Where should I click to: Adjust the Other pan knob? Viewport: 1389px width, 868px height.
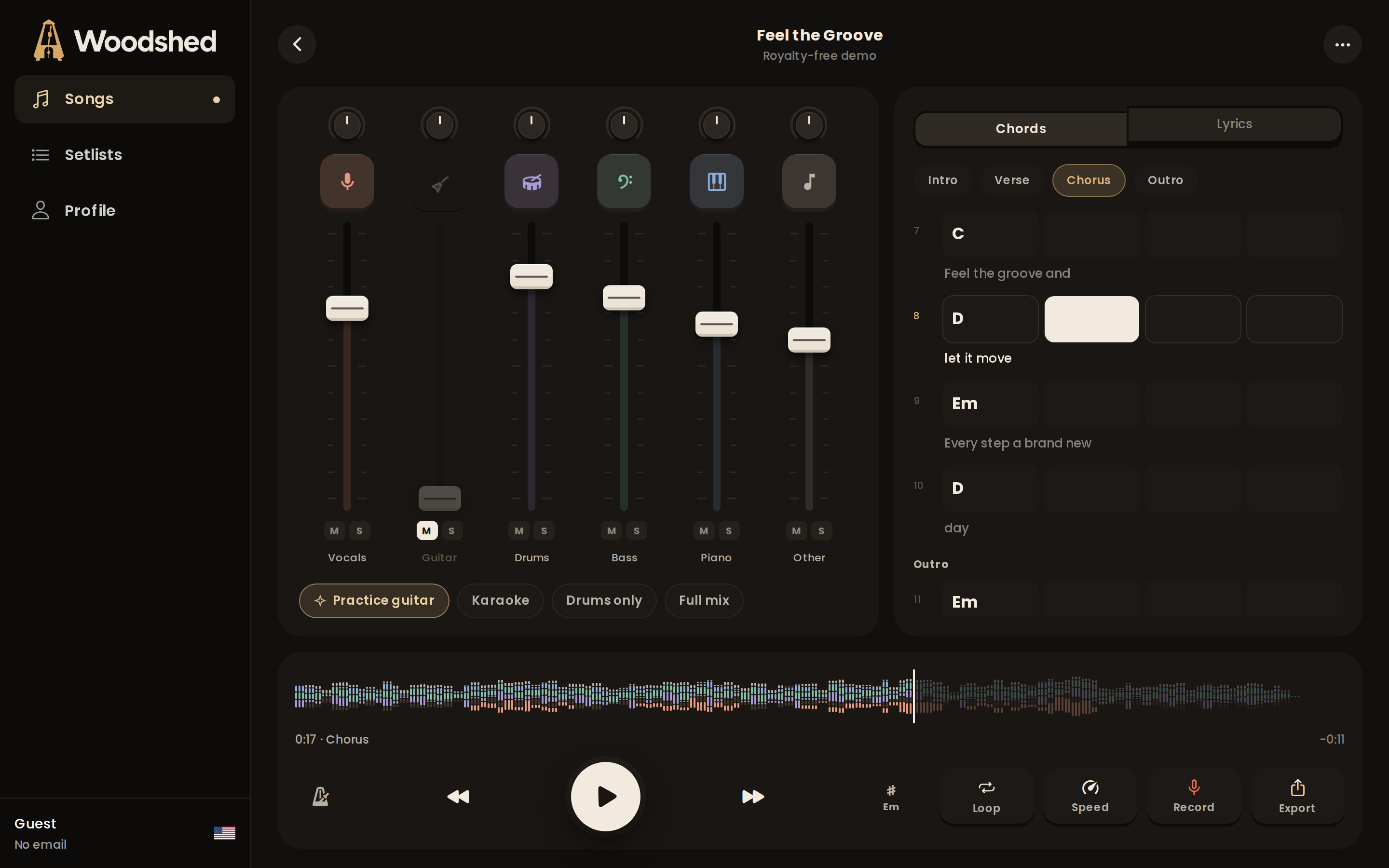point(809,124)
